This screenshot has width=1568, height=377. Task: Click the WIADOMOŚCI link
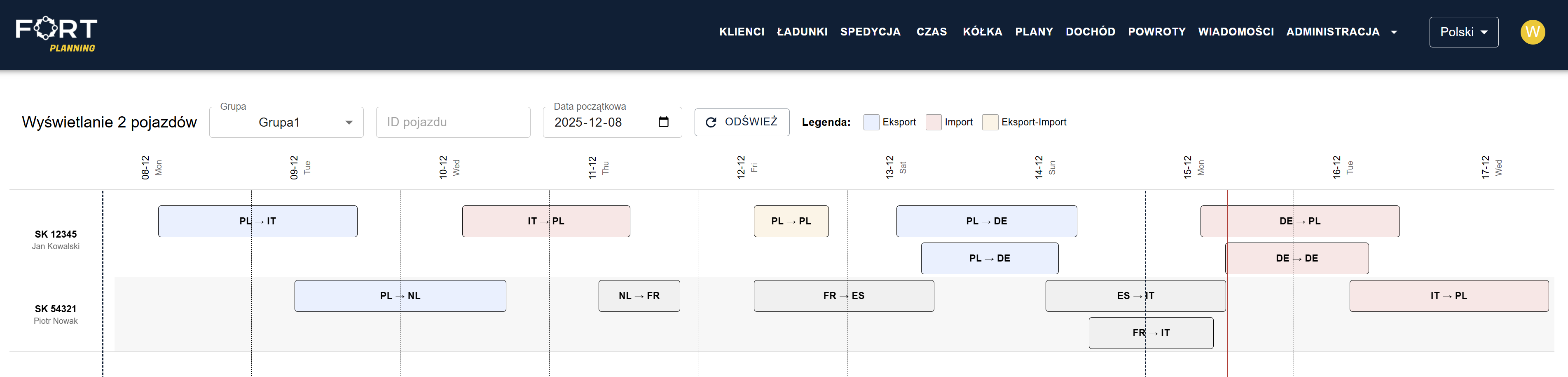point(1236,32)
